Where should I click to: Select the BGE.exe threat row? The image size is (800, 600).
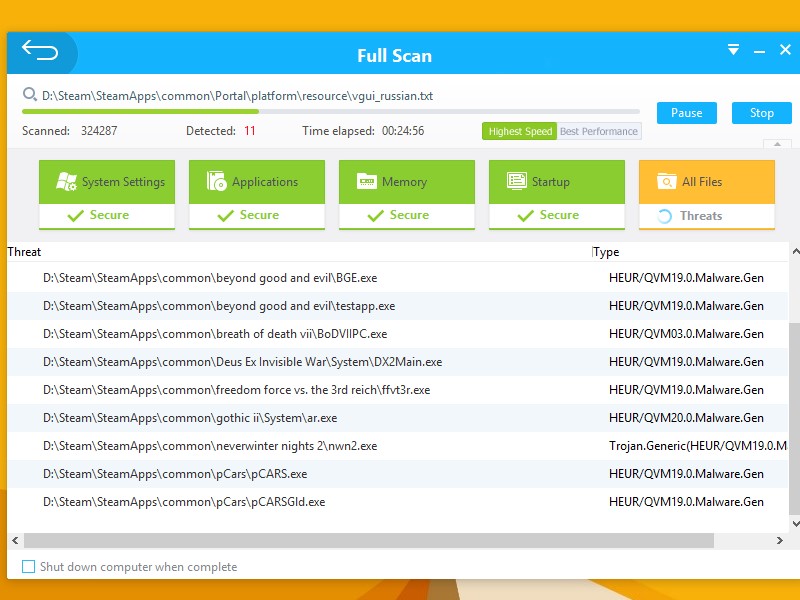click(x=398, y=278)
